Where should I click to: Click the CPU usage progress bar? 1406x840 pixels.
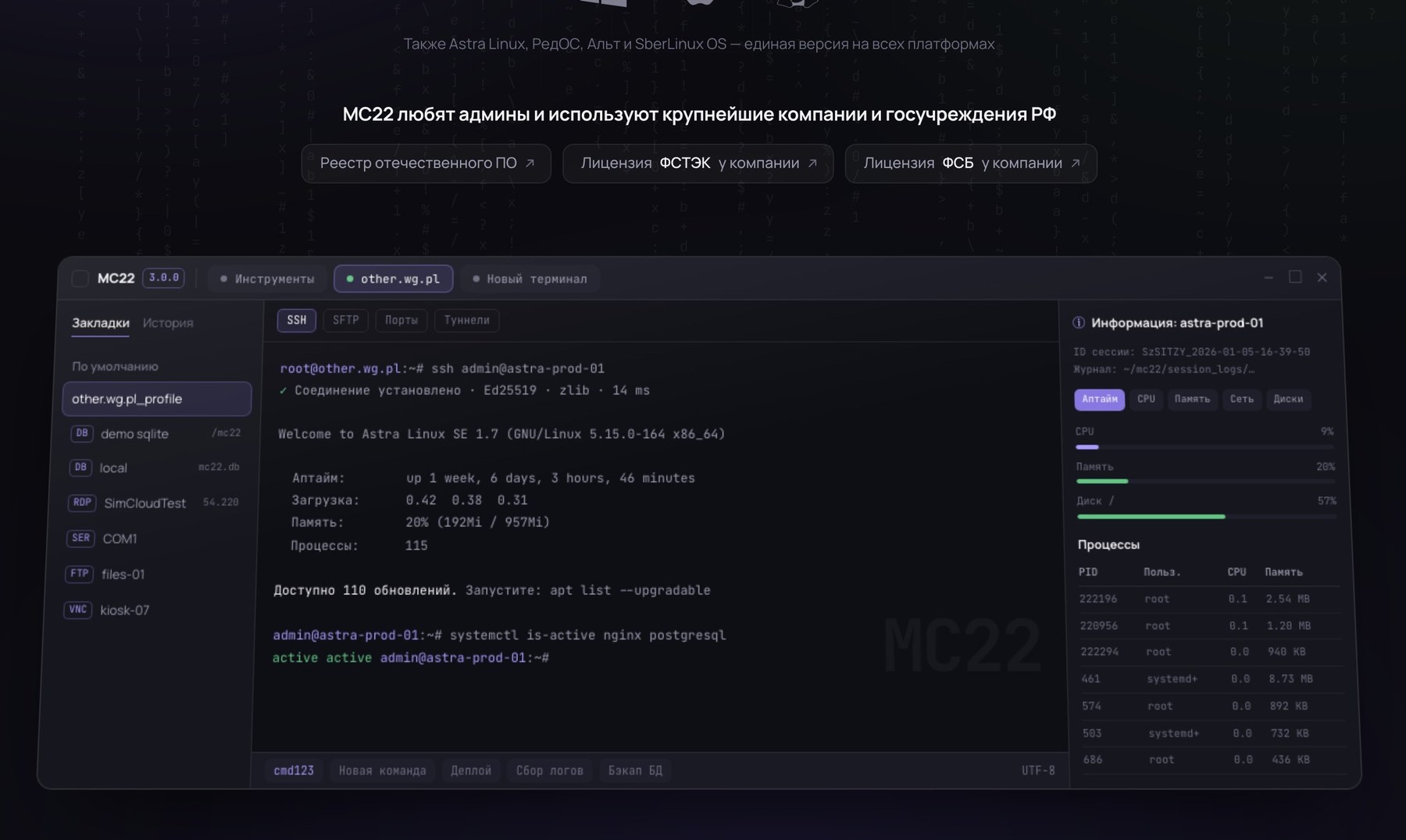click(1204, 447)
